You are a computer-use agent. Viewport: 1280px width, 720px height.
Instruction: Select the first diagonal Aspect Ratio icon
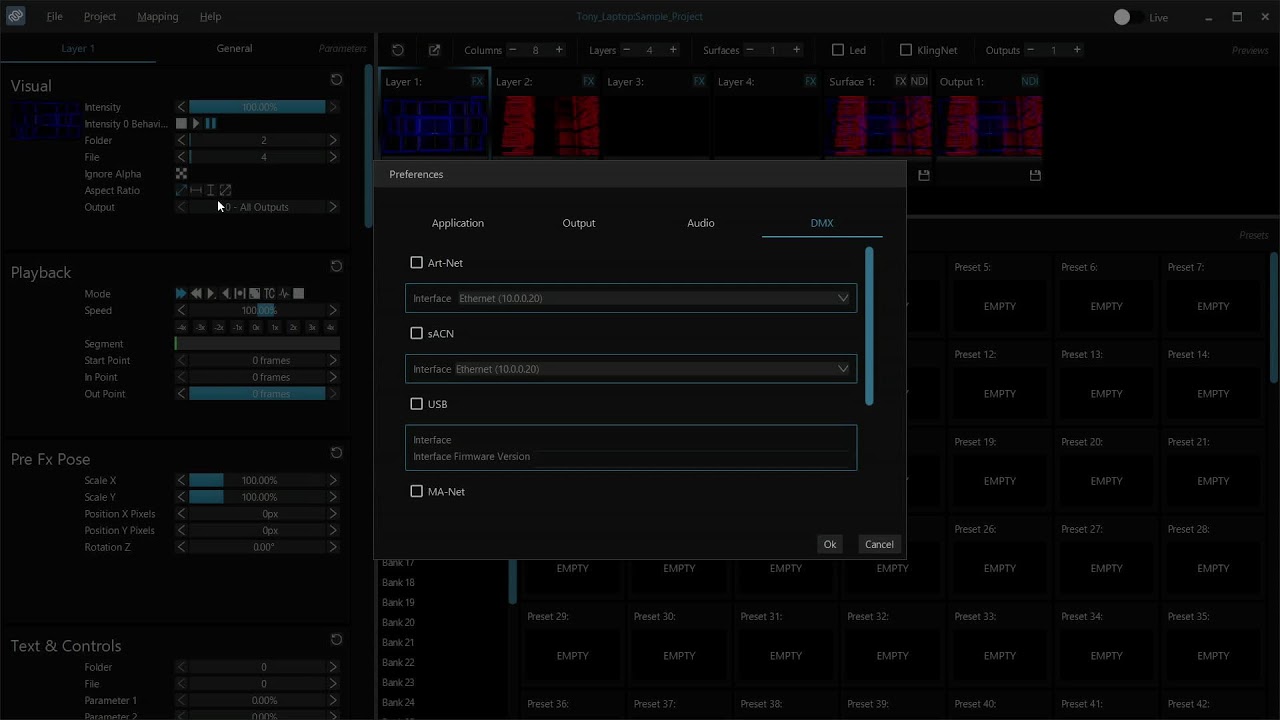pos(181,190)
